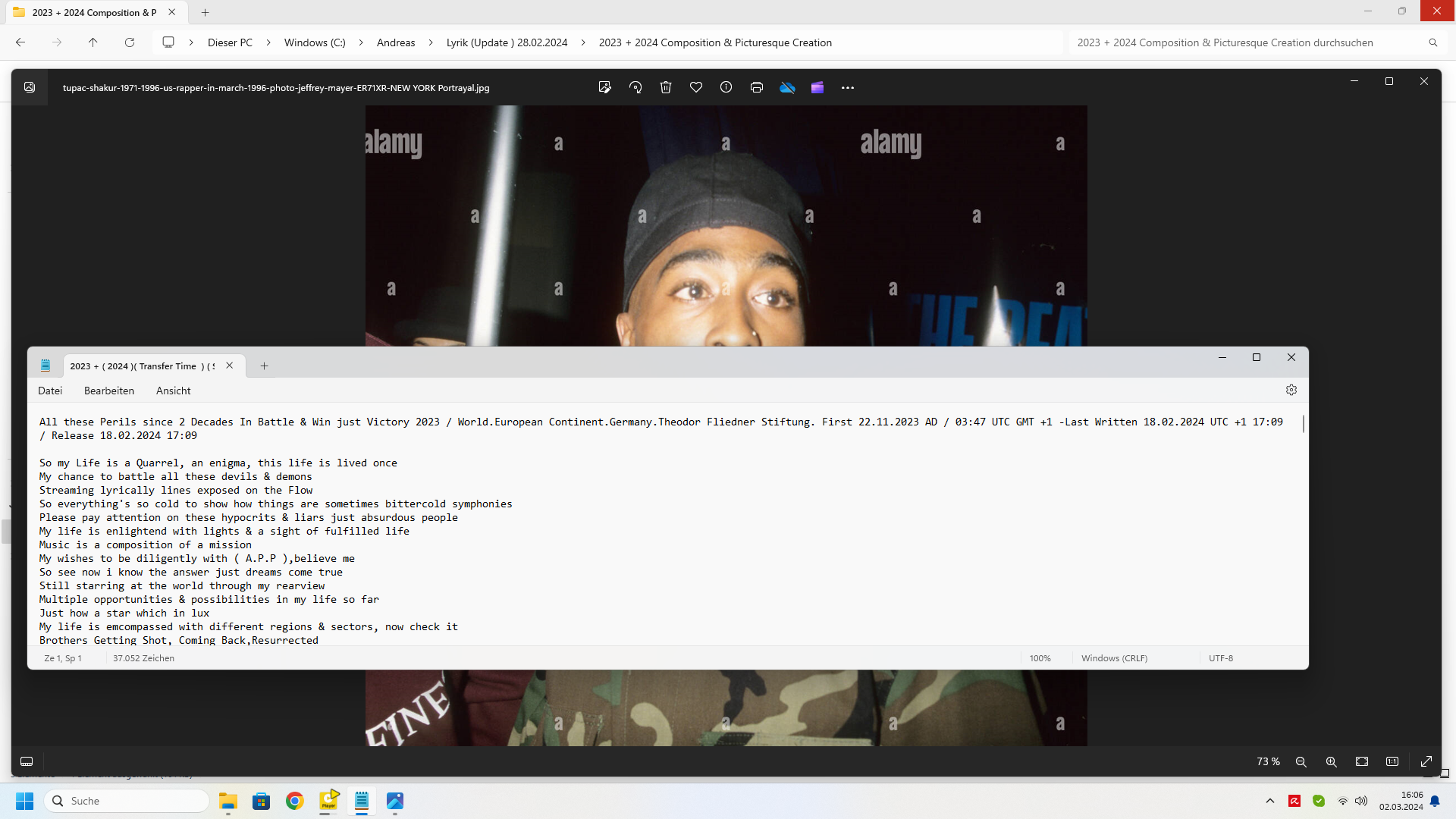The width and height of the screenshot is (1456, 819).
Task: Add new File Explorer tab
Action: [x=205, y=12]
